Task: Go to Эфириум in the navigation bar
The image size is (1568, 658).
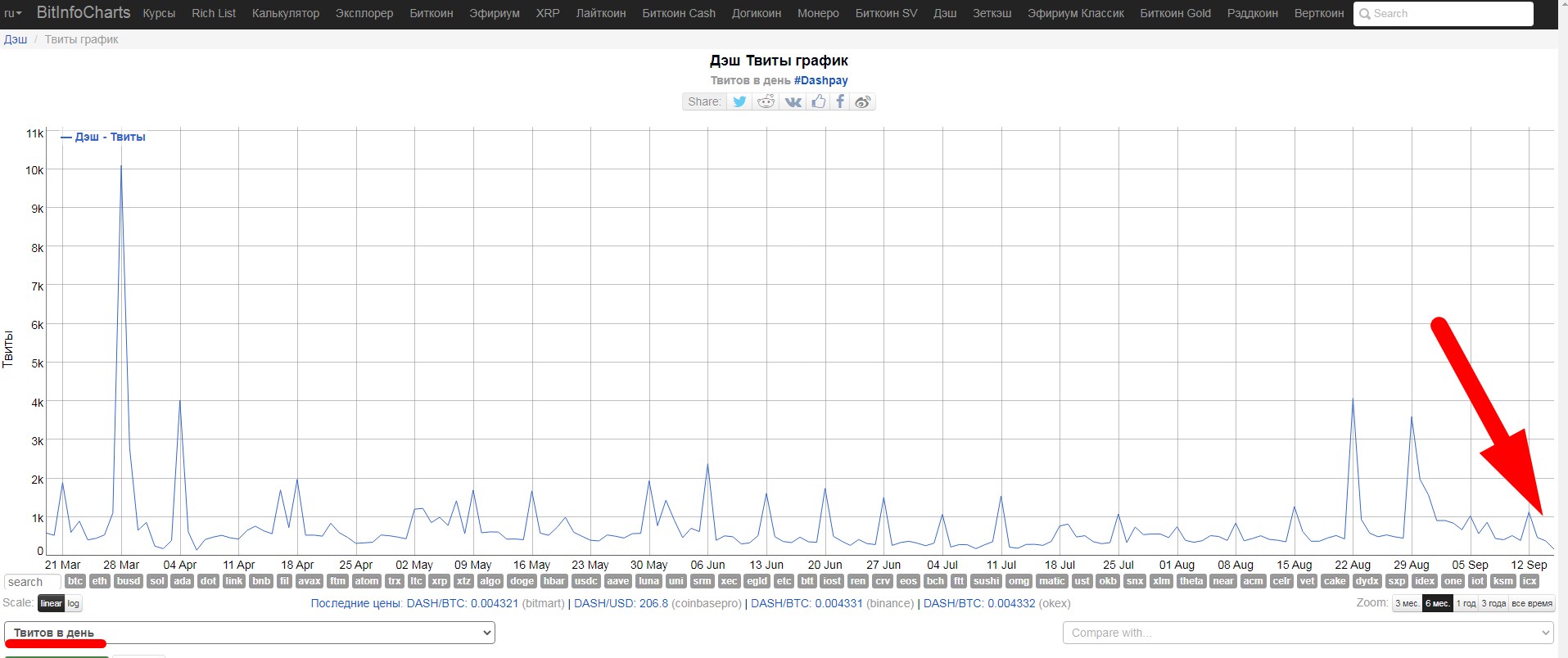Action: 495,13
